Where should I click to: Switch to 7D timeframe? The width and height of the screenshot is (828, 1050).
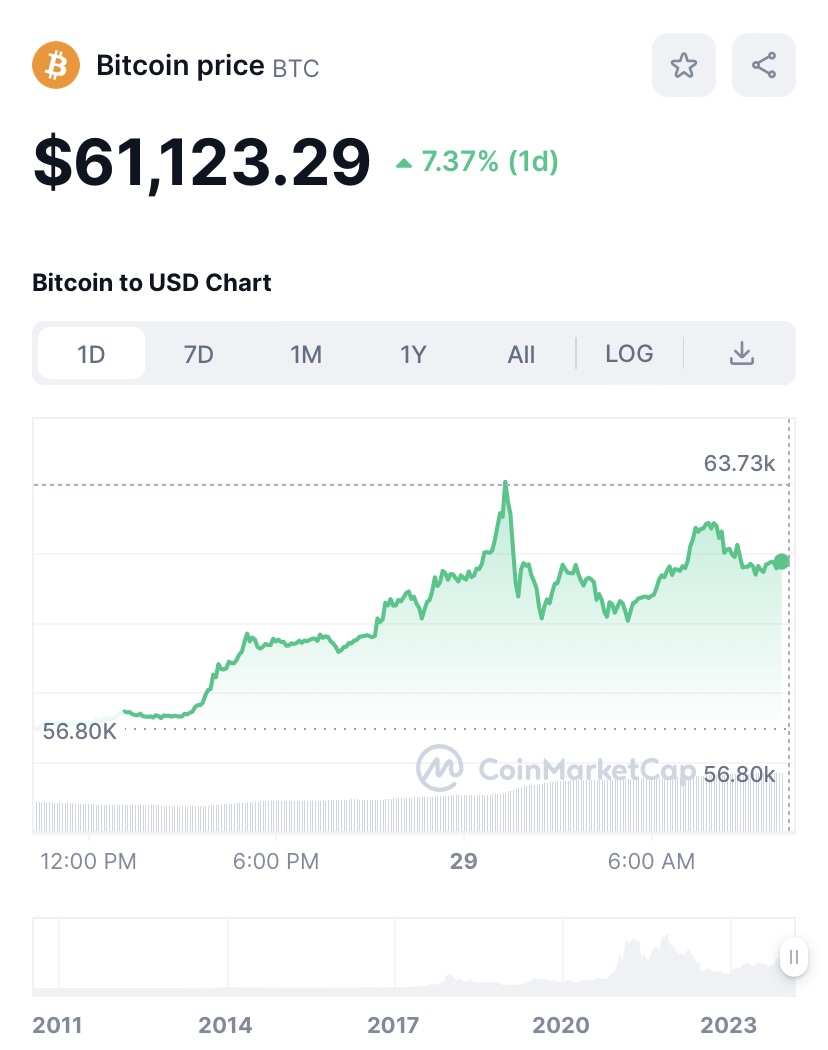coord(199,354)
